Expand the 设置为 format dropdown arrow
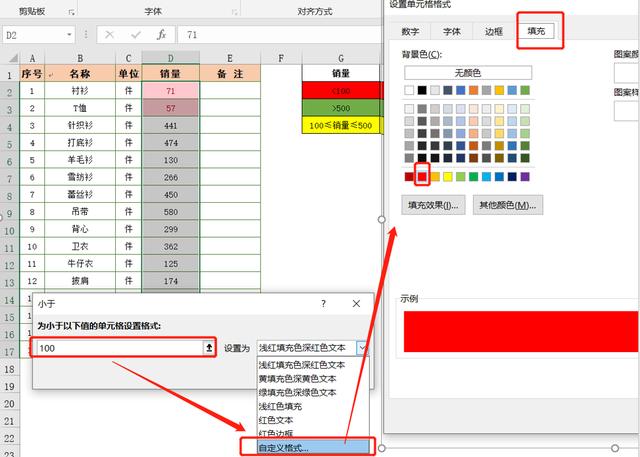 click(362, 347)
